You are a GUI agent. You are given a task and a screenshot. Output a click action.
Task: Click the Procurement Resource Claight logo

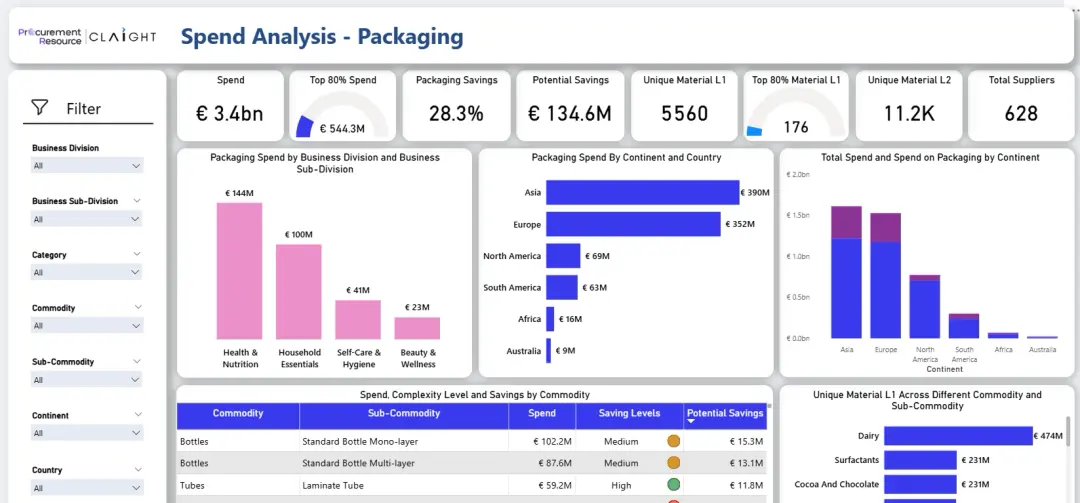pyautogui.click(x=87, y=36)
